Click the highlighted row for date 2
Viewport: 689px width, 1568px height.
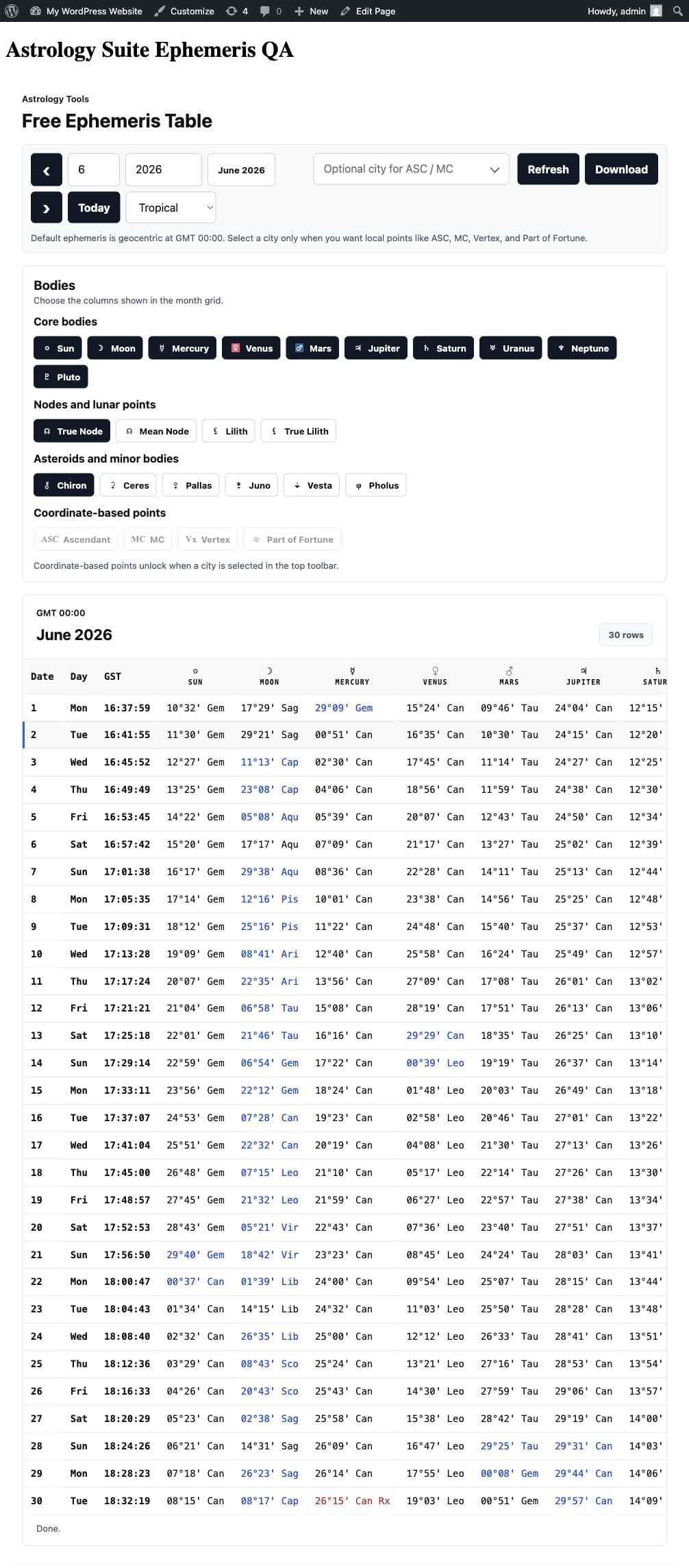click(344, 735)
